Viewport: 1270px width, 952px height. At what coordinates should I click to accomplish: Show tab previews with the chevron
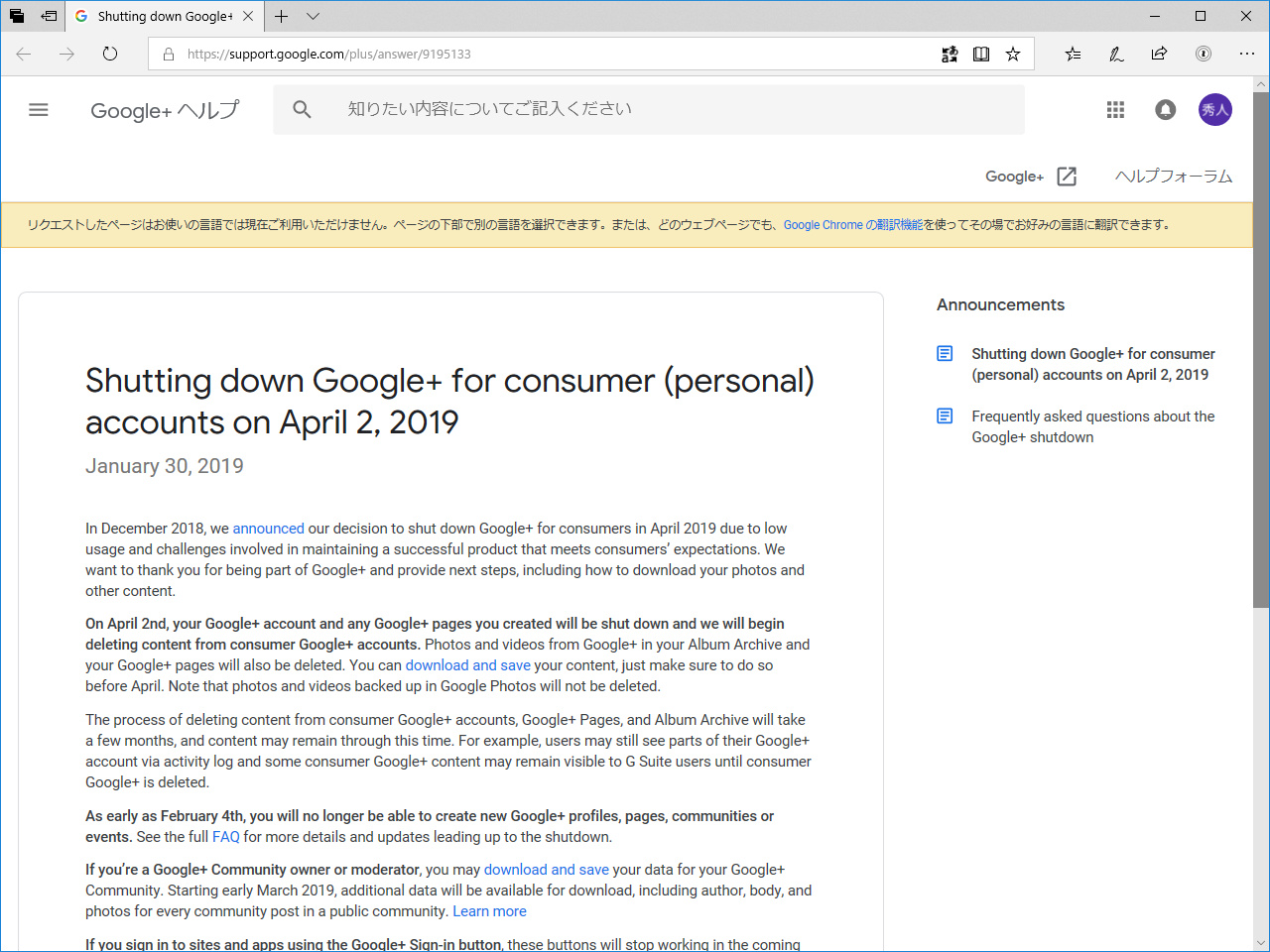coord(313,16)
